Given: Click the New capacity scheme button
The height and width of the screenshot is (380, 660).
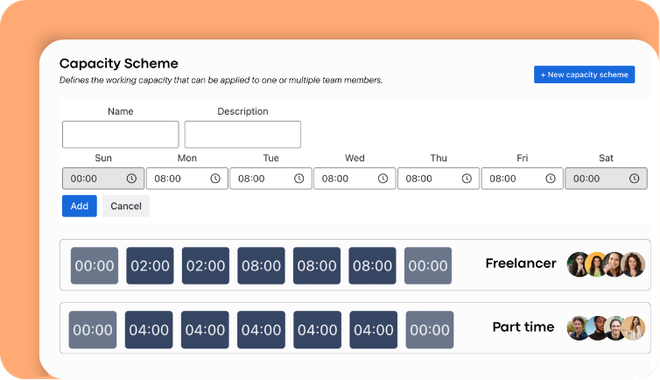Looking at the screenshot, I should coord(584,74).
